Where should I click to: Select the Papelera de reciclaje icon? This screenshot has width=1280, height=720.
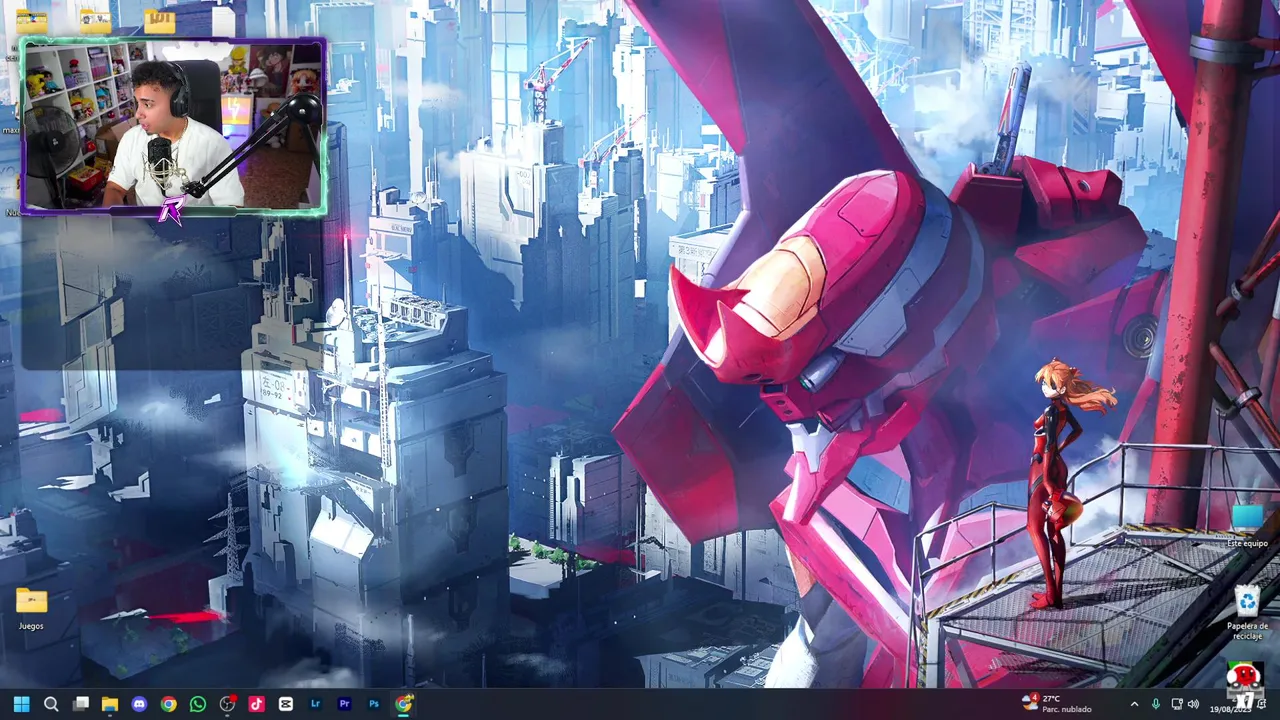coord(1247,613)
